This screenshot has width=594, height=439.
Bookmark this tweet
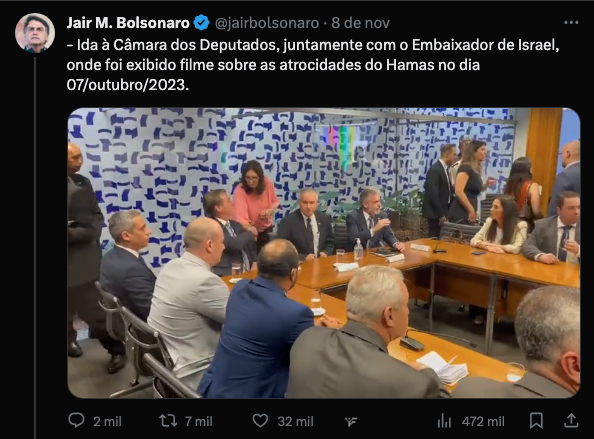[x=536, y=421]
